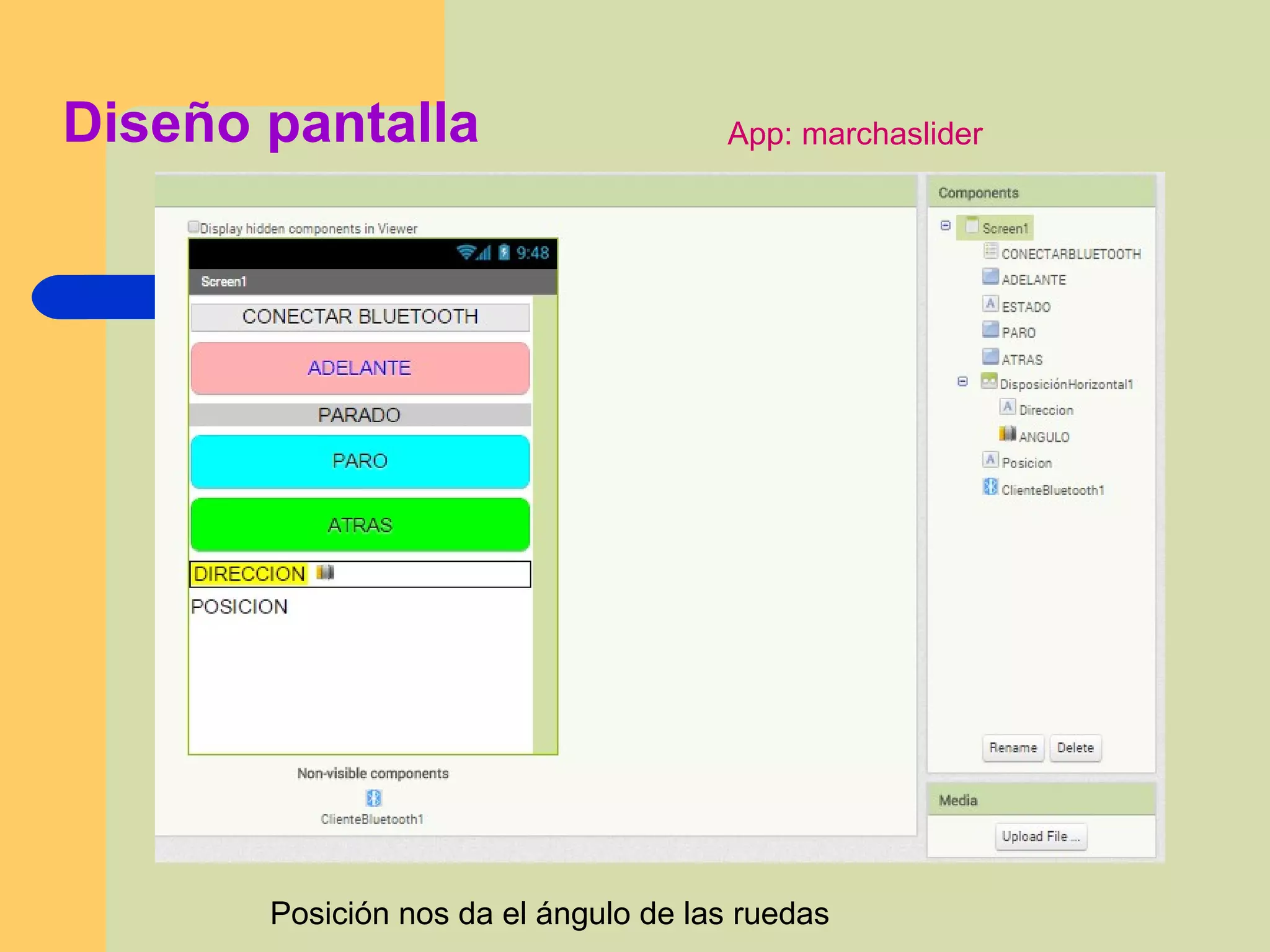Select DisposiciónHorizontal1 in the Components tree

(x=1066, y=384)
